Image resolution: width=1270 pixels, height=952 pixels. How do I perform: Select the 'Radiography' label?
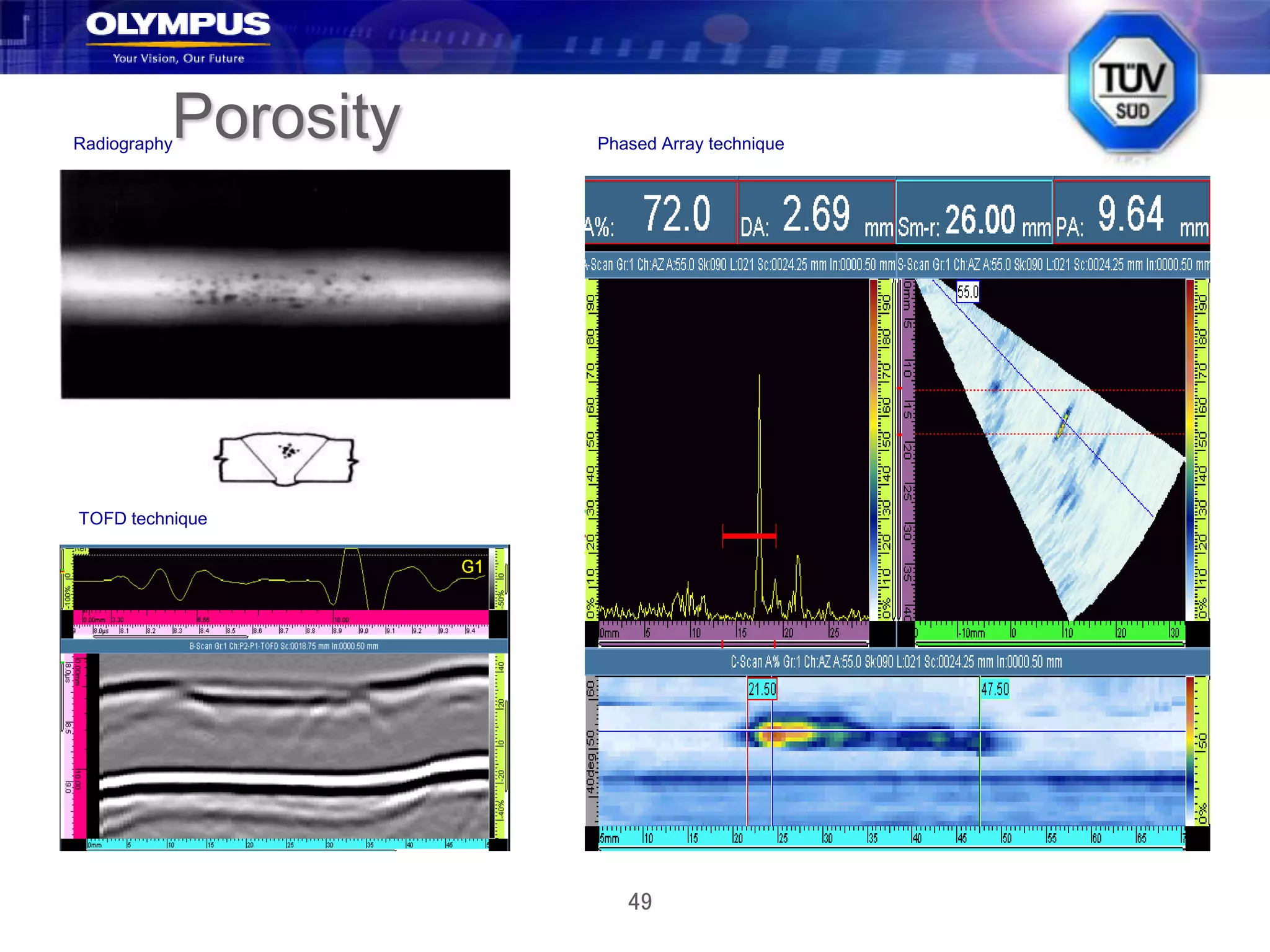[x=123, y=144]
